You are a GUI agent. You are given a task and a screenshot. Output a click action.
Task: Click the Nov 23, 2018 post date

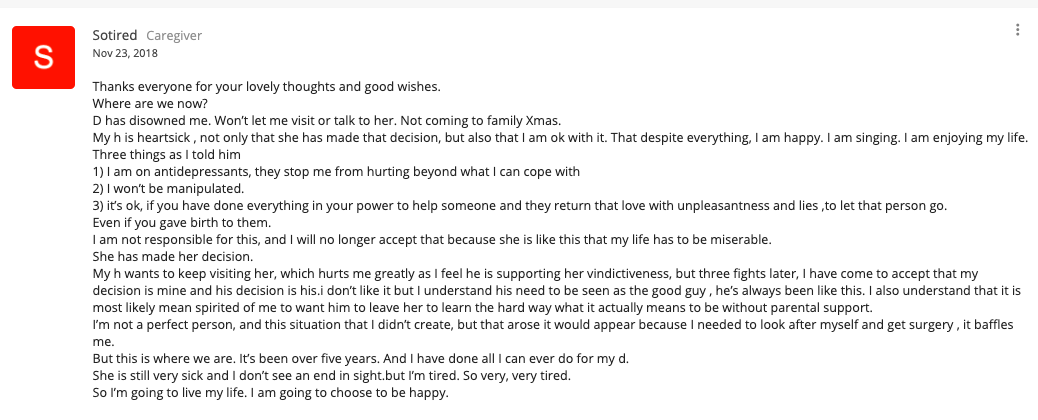[x=125, y=53]
